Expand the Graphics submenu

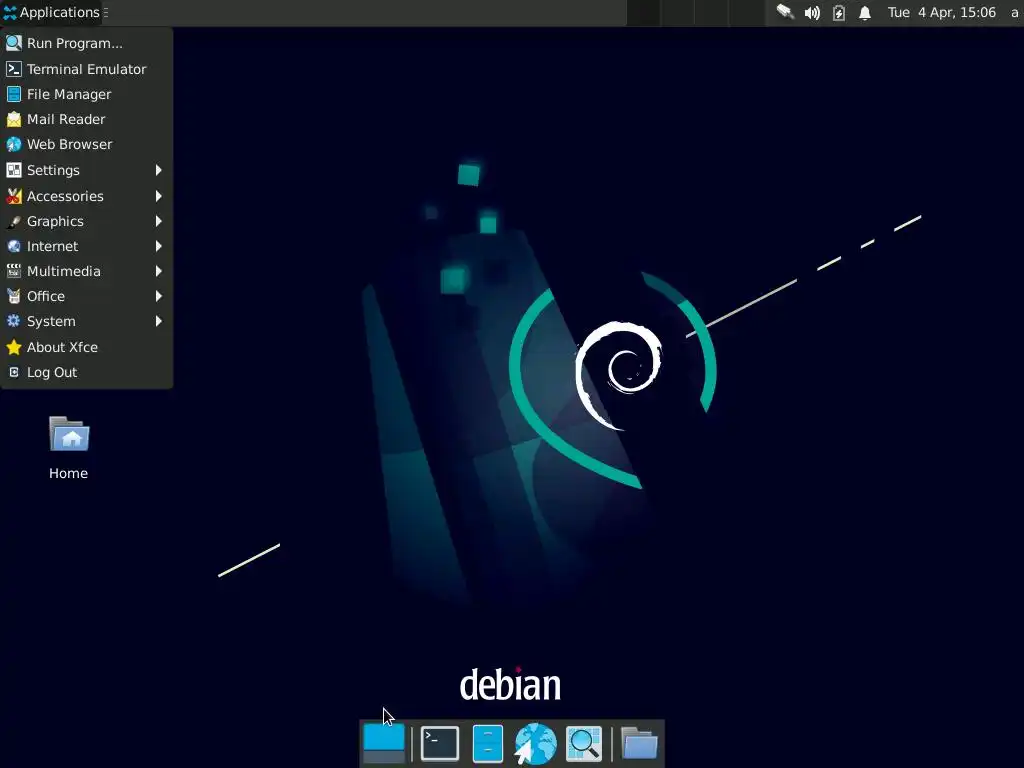click(86, 221)
